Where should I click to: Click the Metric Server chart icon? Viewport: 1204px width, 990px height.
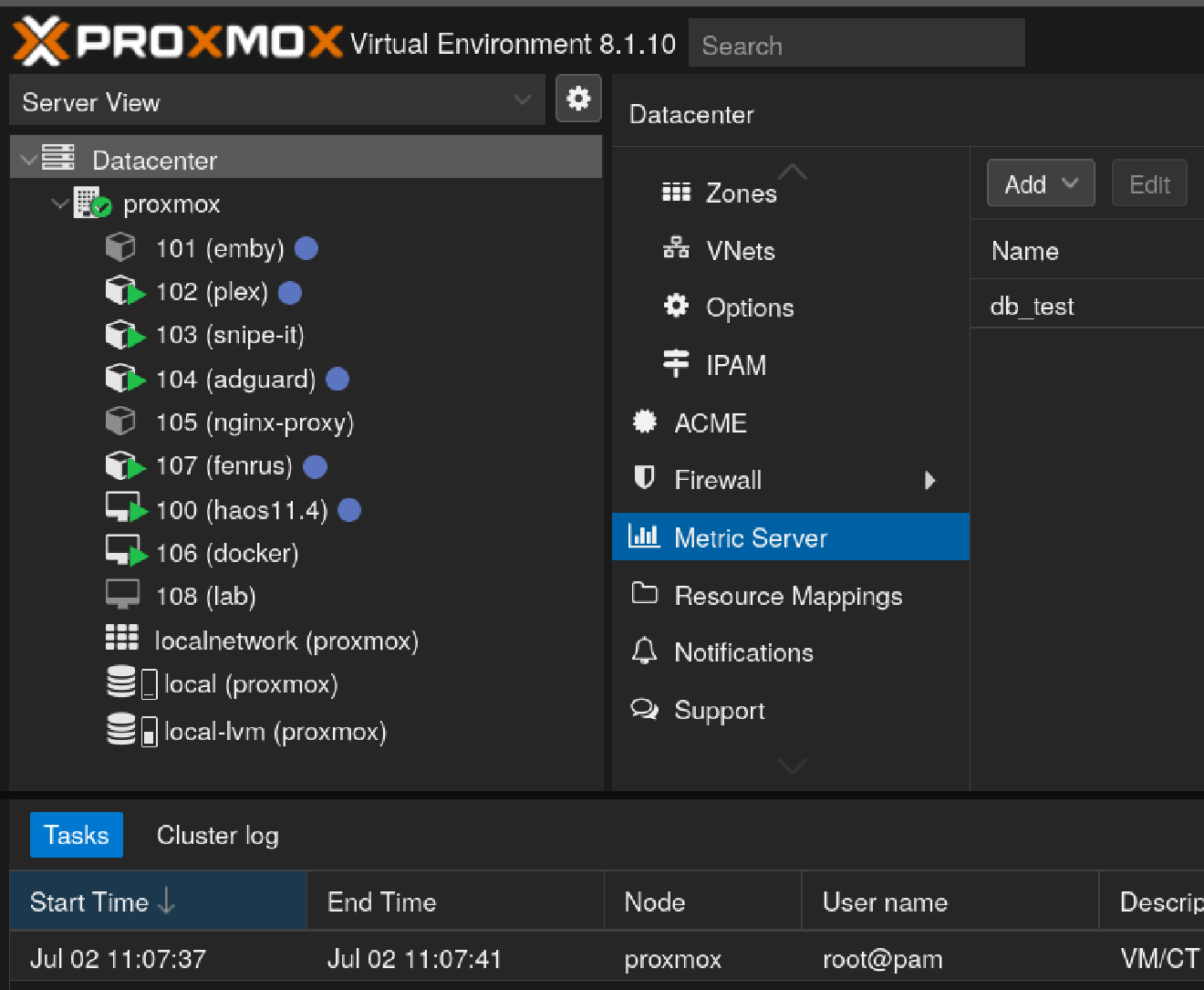click(644, 537)
